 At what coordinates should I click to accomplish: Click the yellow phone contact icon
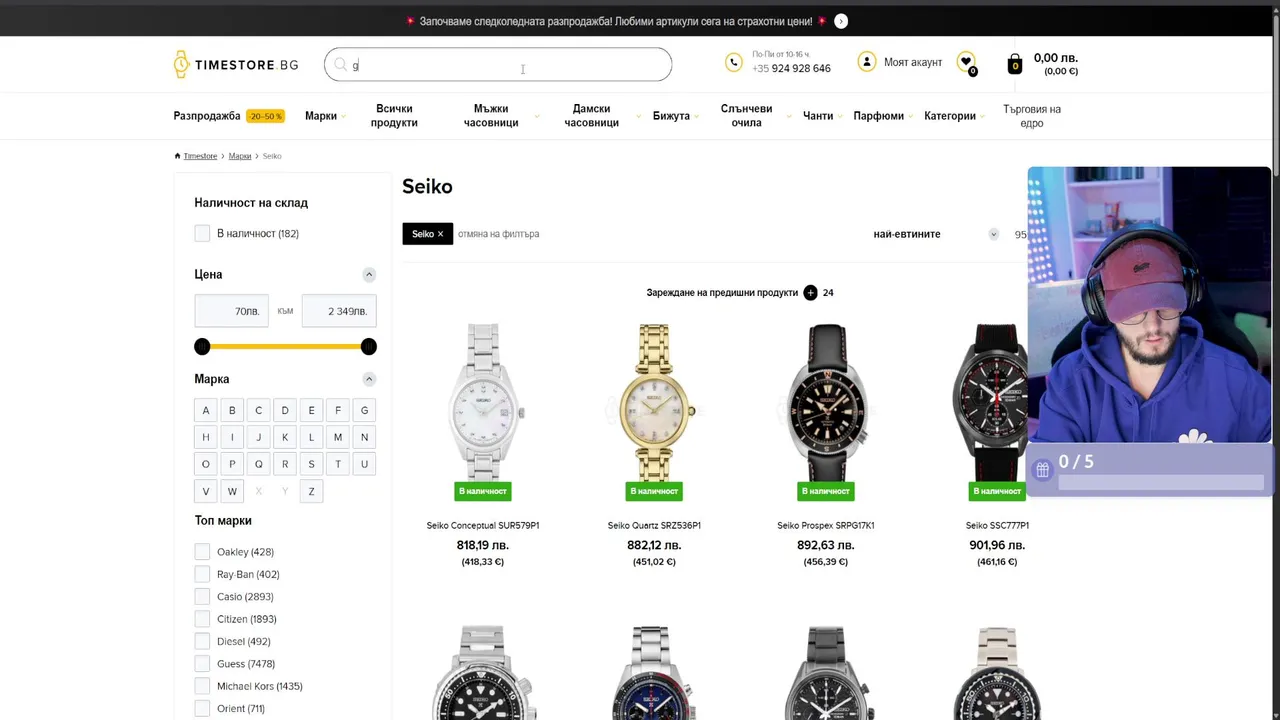[x=734, y=62]
